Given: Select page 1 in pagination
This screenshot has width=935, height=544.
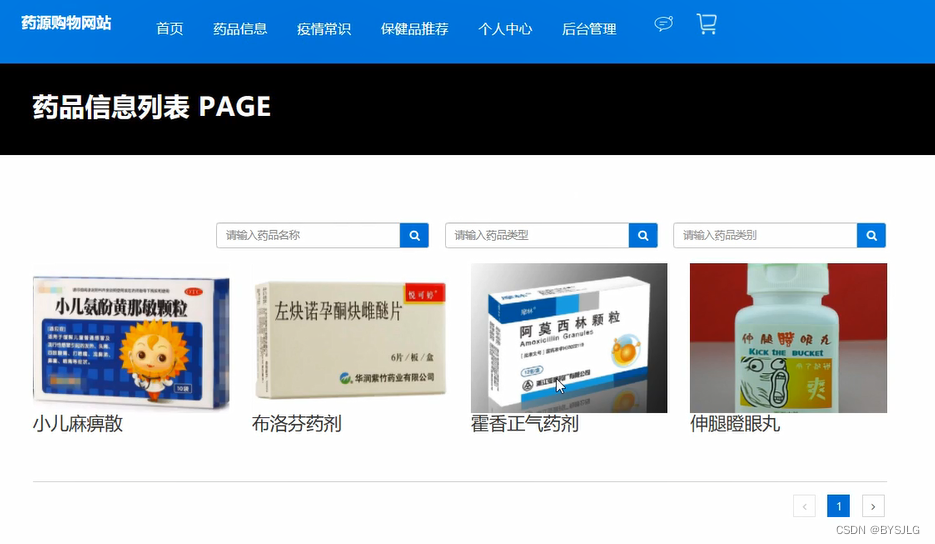Looking at the screenshot, I should point(838,506).
